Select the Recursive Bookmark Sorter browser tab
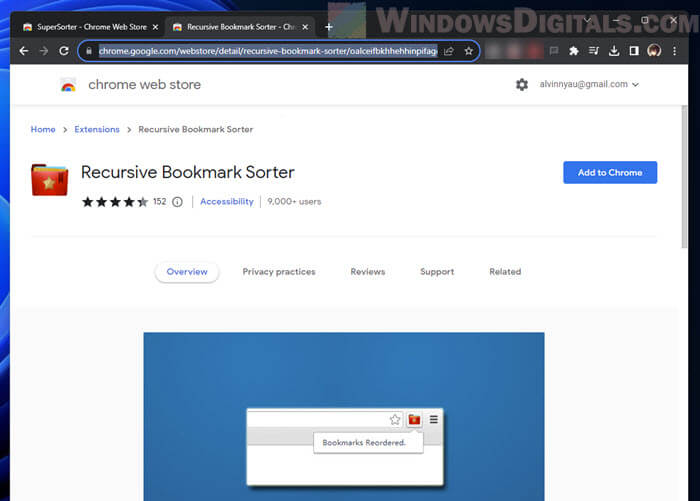This screenshot has height=501, width=700. [241, 27]
